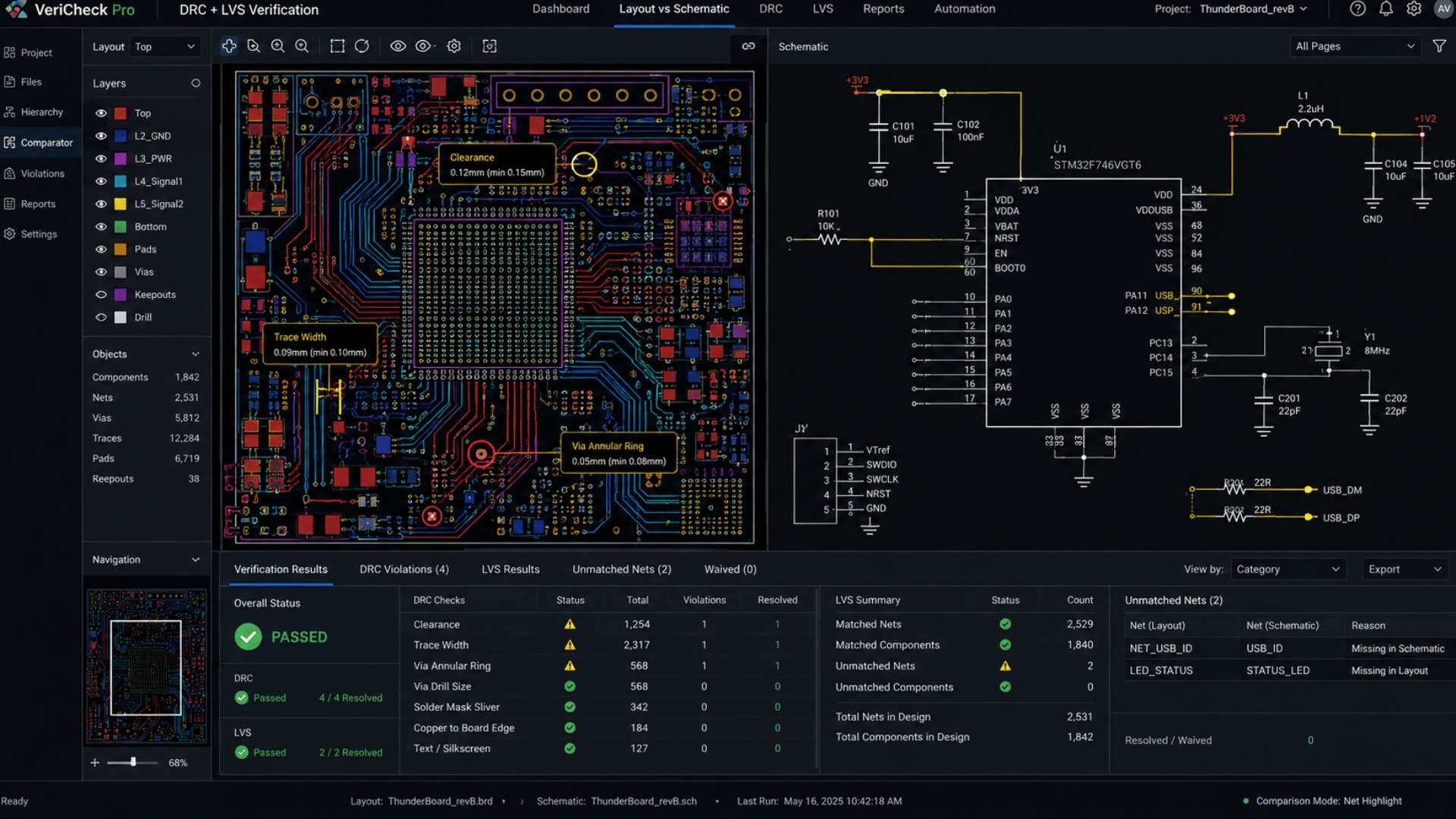Show the Drill layer
Screen dimensions: 1456x819
[101, 318]
